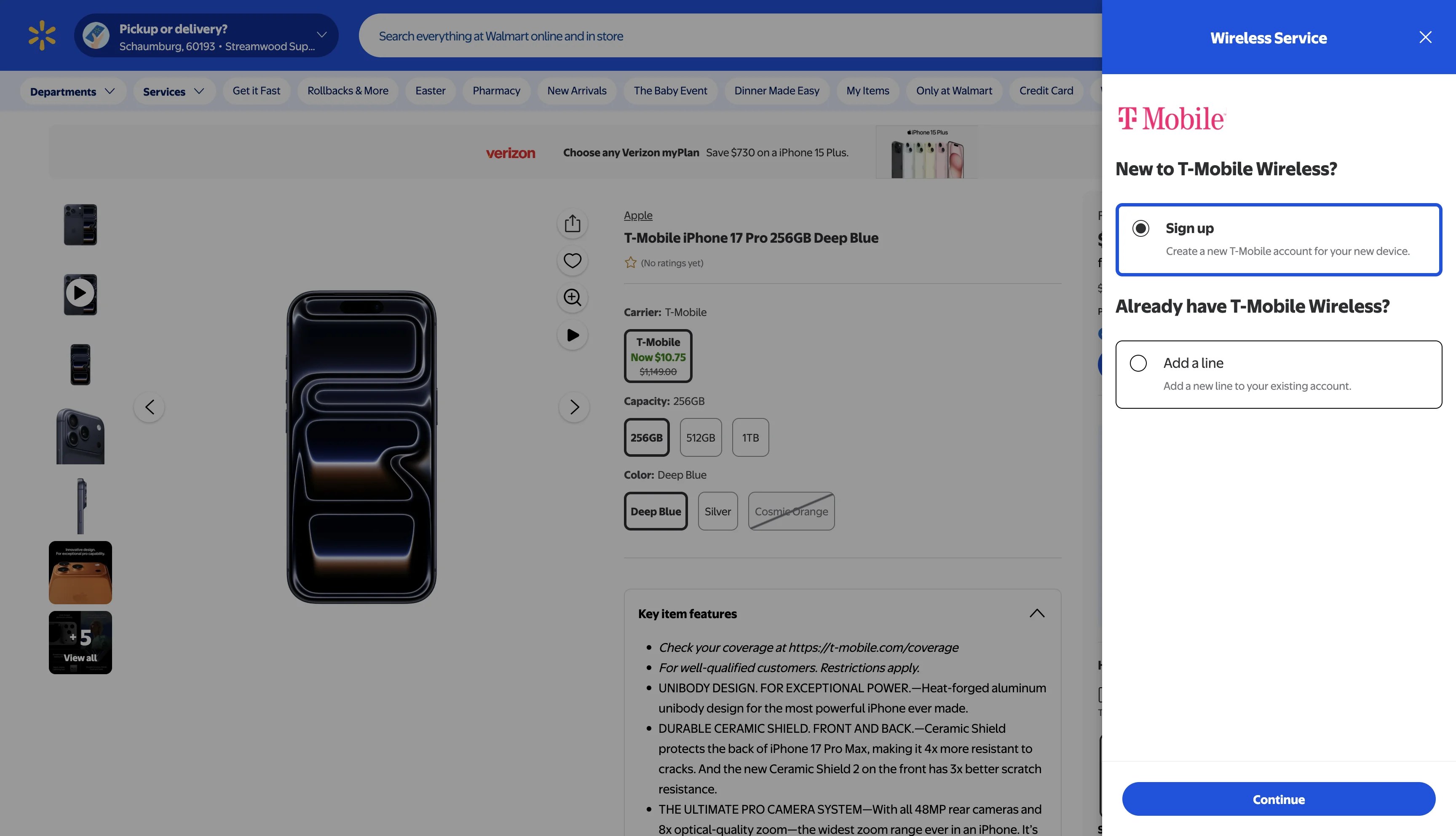Viewport: 1456px width, 836px height.
Task: Click the share icon beside product image
Action: point(572,223)
